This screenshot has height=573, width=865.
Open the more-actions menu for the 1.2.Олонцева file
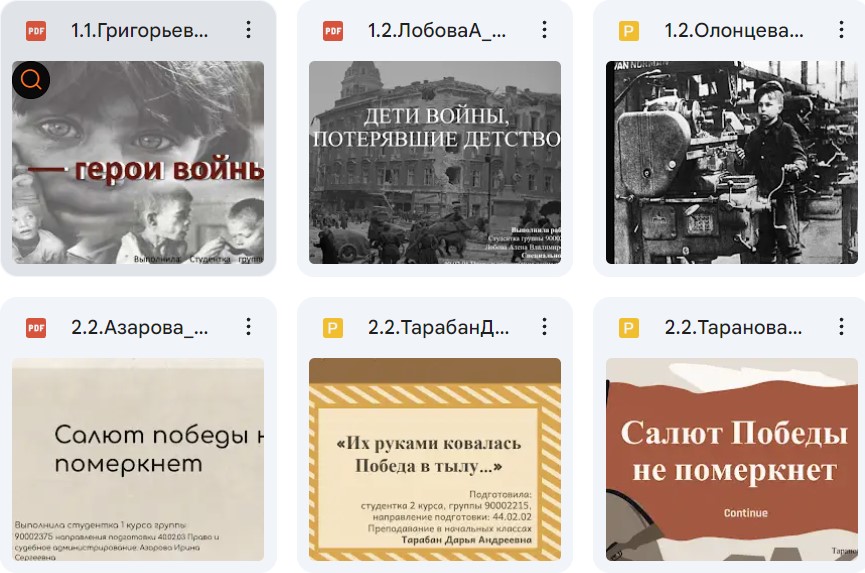[x=841, y=30]
